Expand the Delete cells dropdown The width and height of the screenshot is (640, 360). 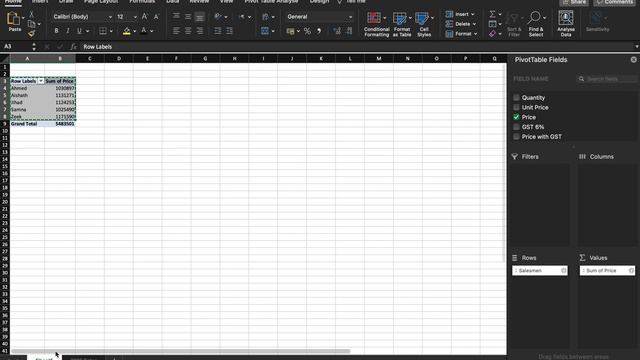pos(474,24)
